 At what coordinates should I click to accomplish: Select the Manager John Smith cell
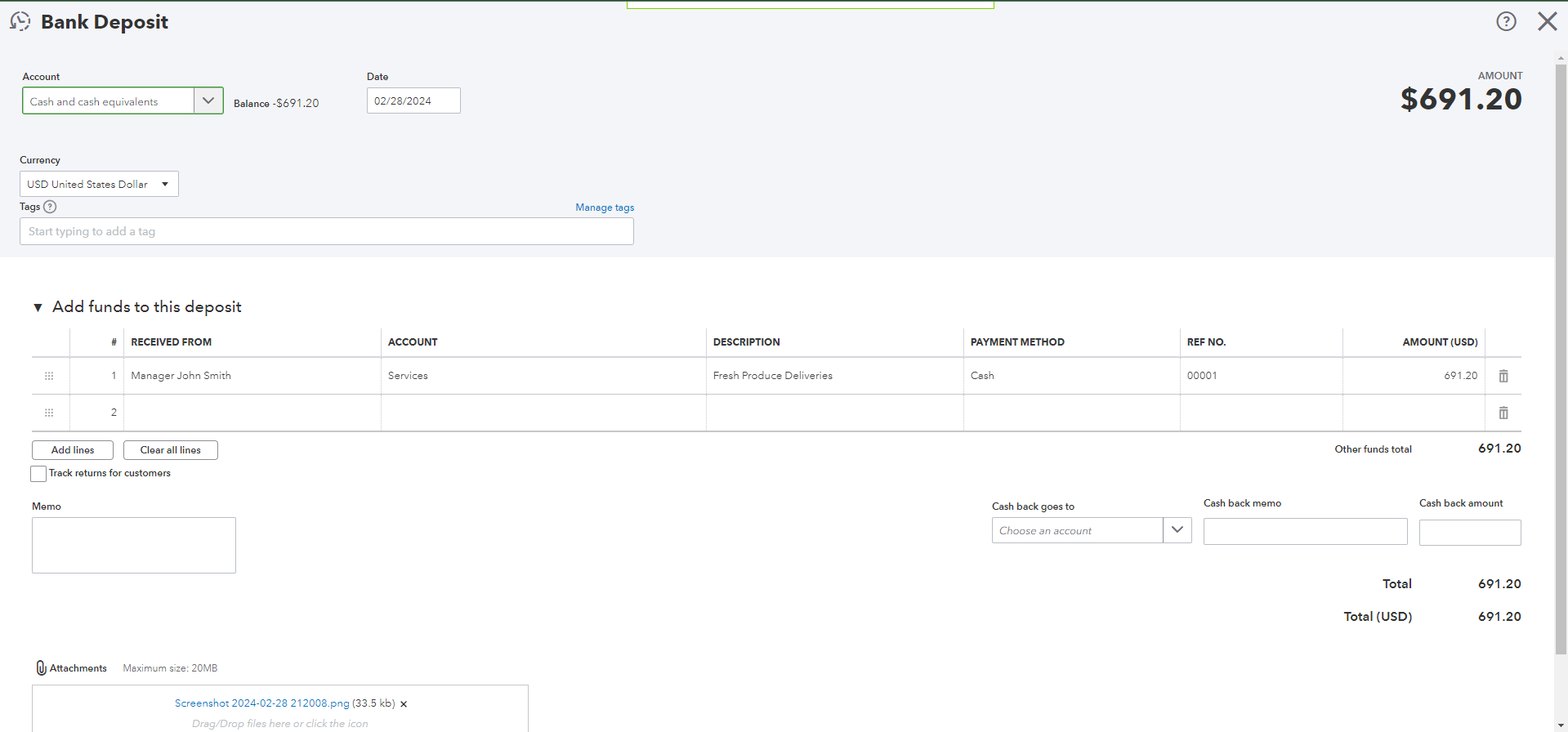coord(252,376)
